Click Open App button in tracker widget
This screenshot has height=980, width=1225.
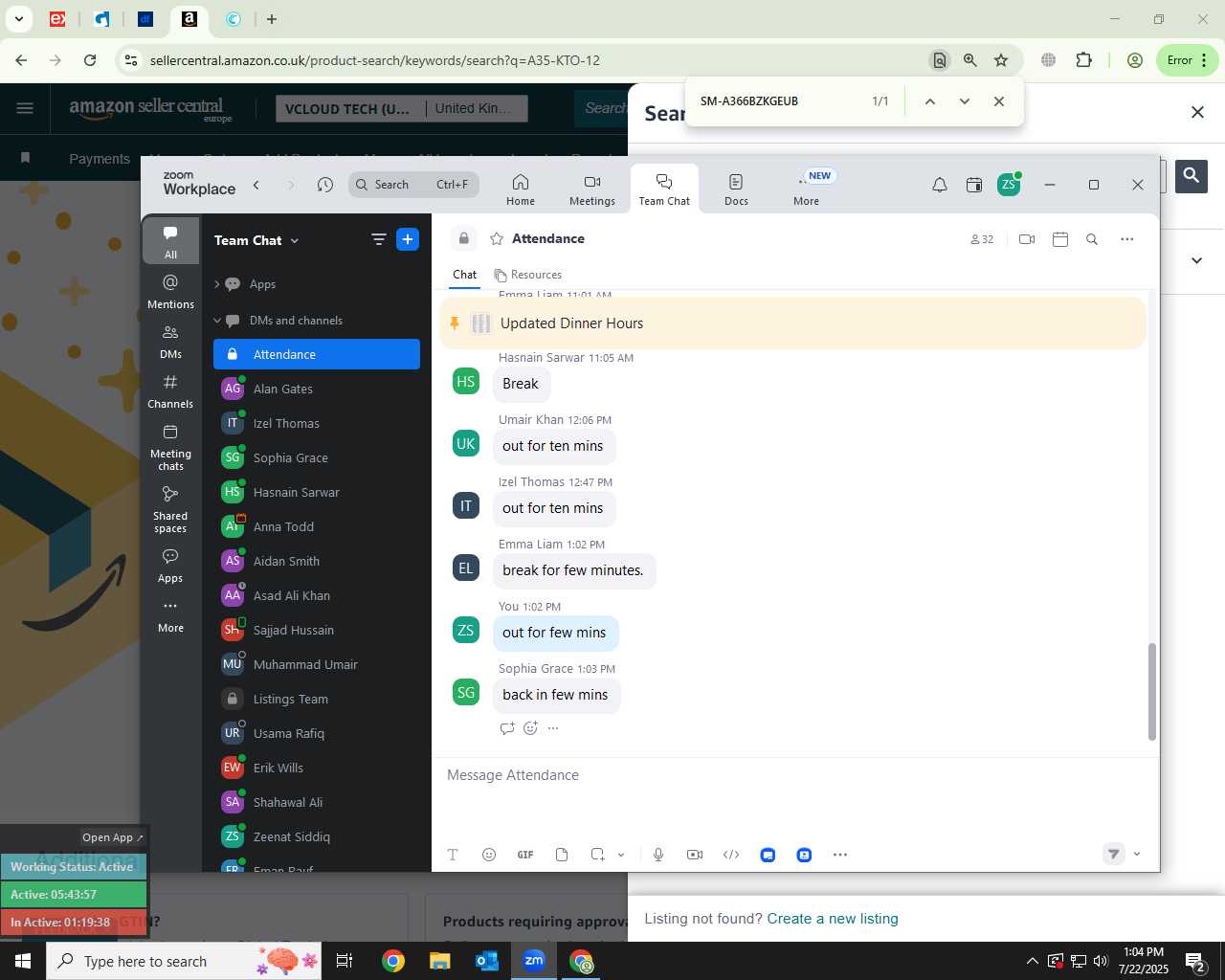pyautogui.click(x=113, y=837)
